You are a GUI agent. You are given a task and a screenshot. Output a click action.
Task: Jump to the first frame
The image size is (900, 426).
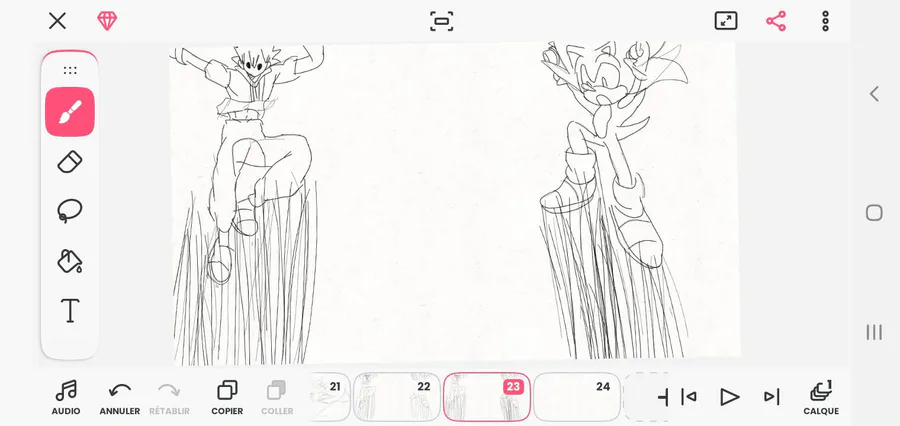[689, 397]
